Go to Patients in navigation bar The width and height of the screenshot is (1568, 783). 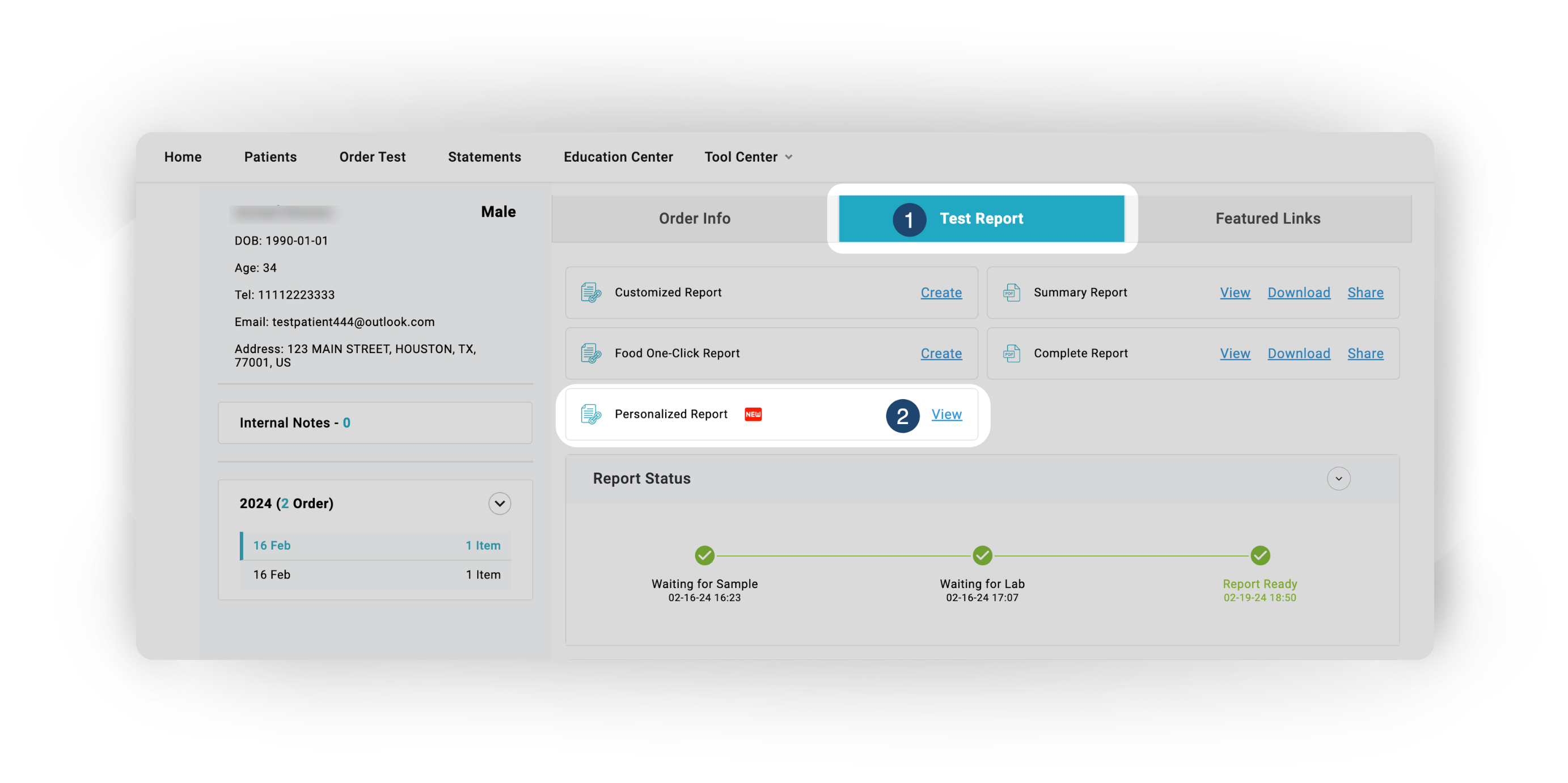(x=271, y=157)
